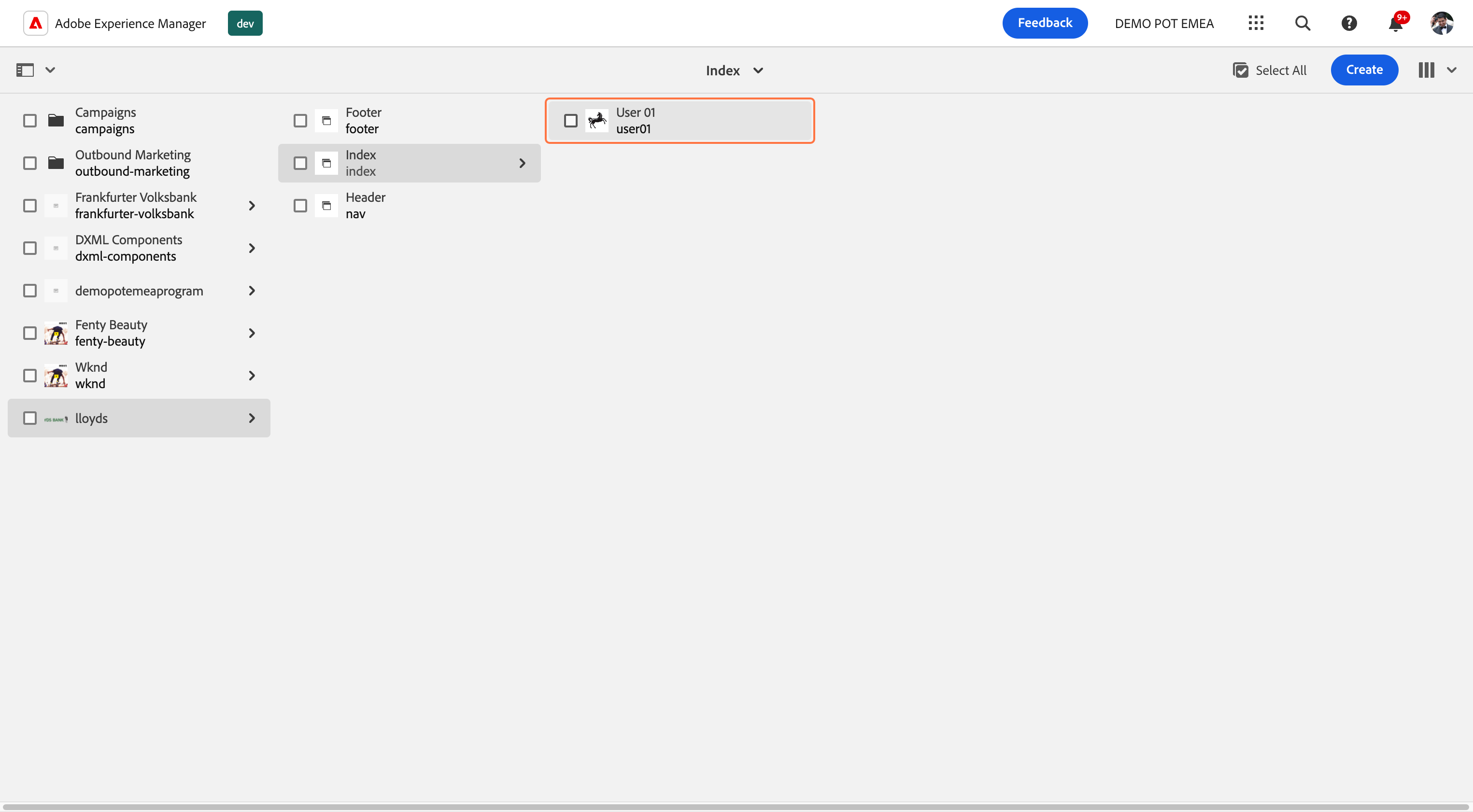Click the Outbound Marketing folder icon
Image resolution: width=1473 pixels, height=812 pixels.
[56, 163]
